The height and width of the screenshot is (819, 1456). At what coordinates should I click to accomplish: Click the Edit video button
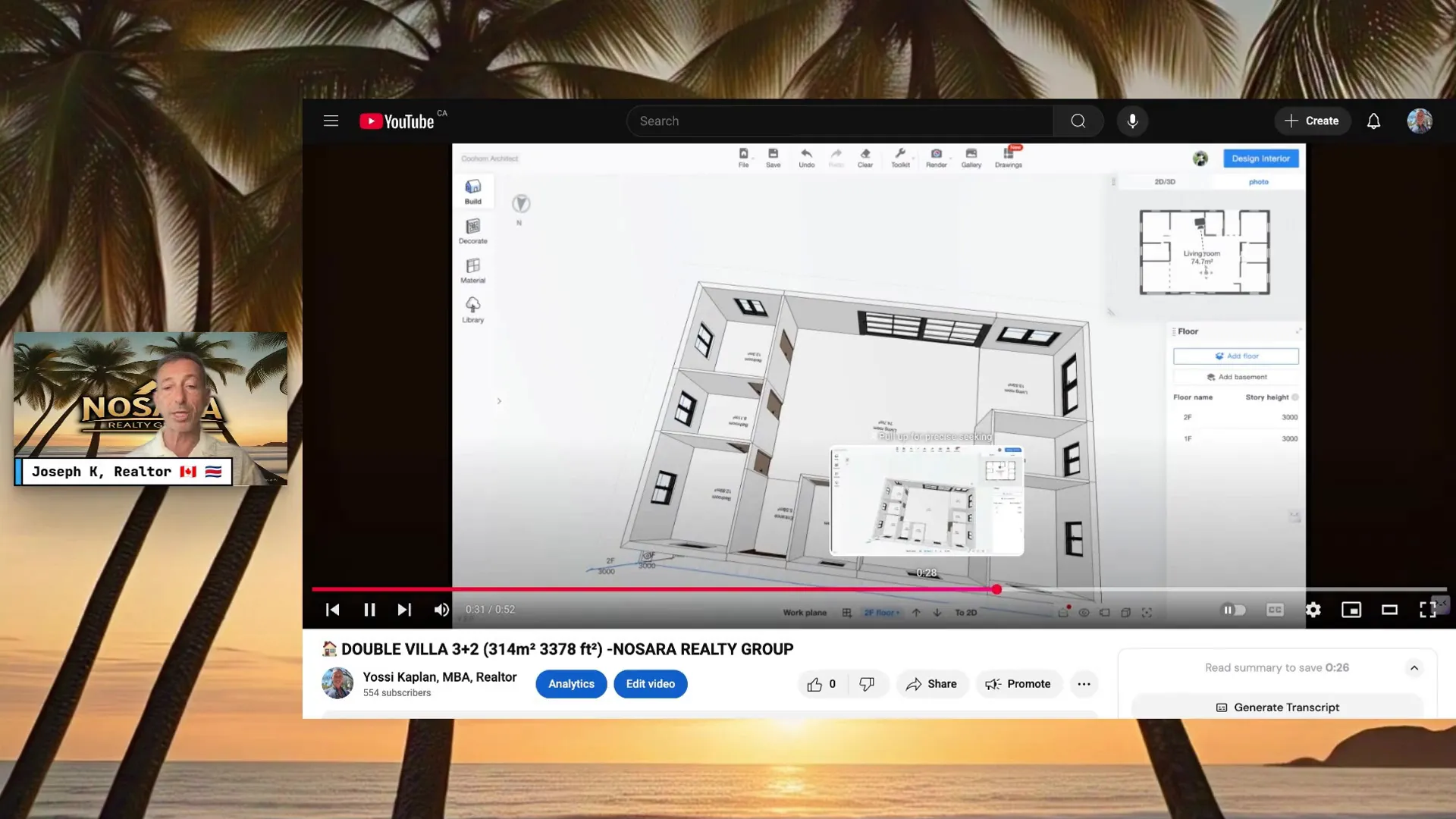click(650, 684)
